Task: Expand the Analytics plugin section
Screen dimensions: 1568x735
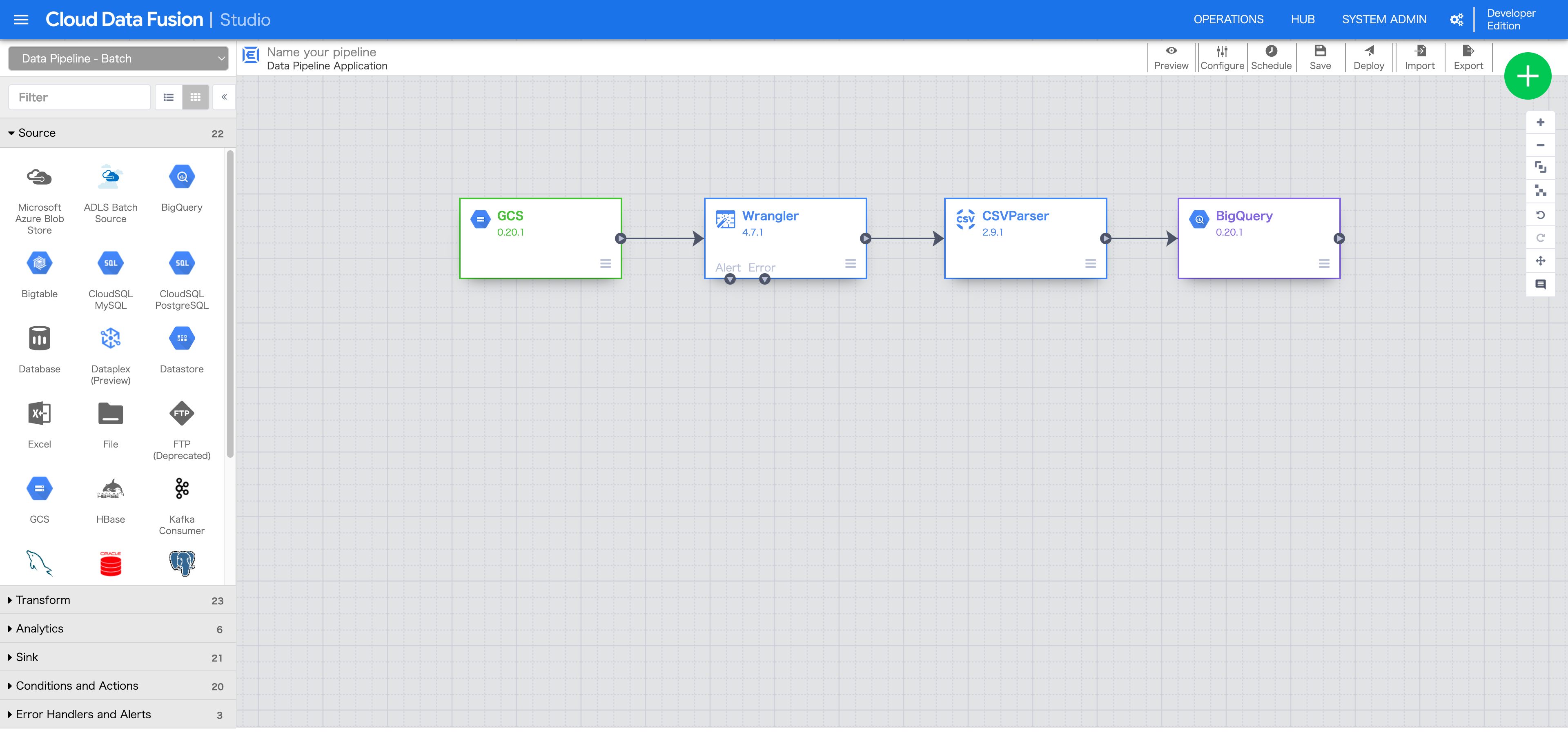Action: 118,628
